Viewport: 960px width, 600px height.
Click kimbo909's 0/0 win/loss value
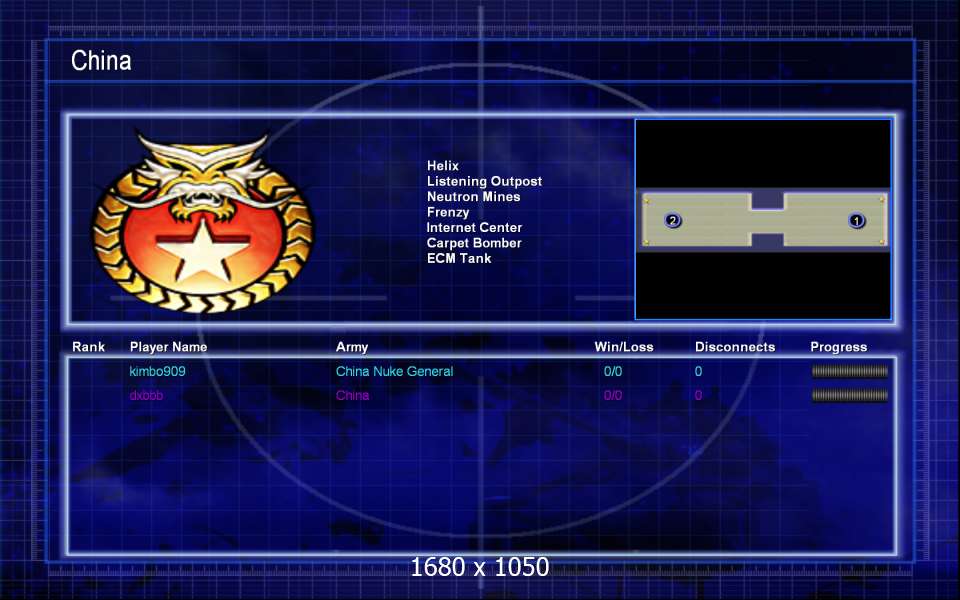[x=613, y=371]
